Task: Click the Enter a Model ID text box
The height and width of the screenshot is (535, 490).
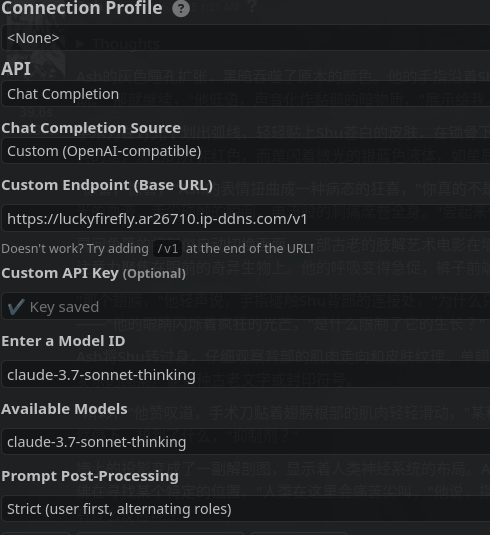Action: point(246,375)
